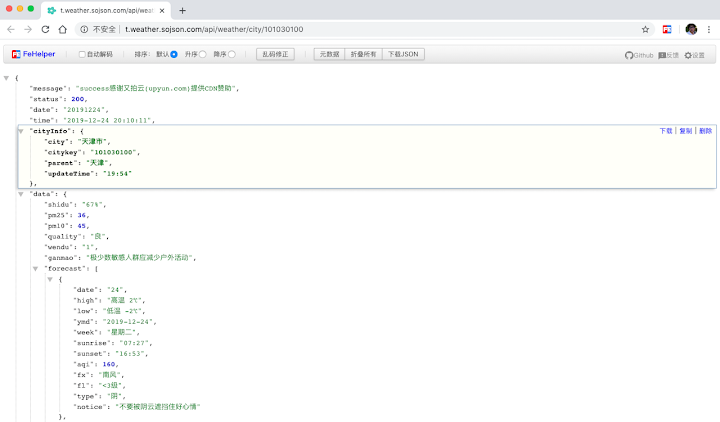View site info for the insecure page

click(x=84, y=29)
